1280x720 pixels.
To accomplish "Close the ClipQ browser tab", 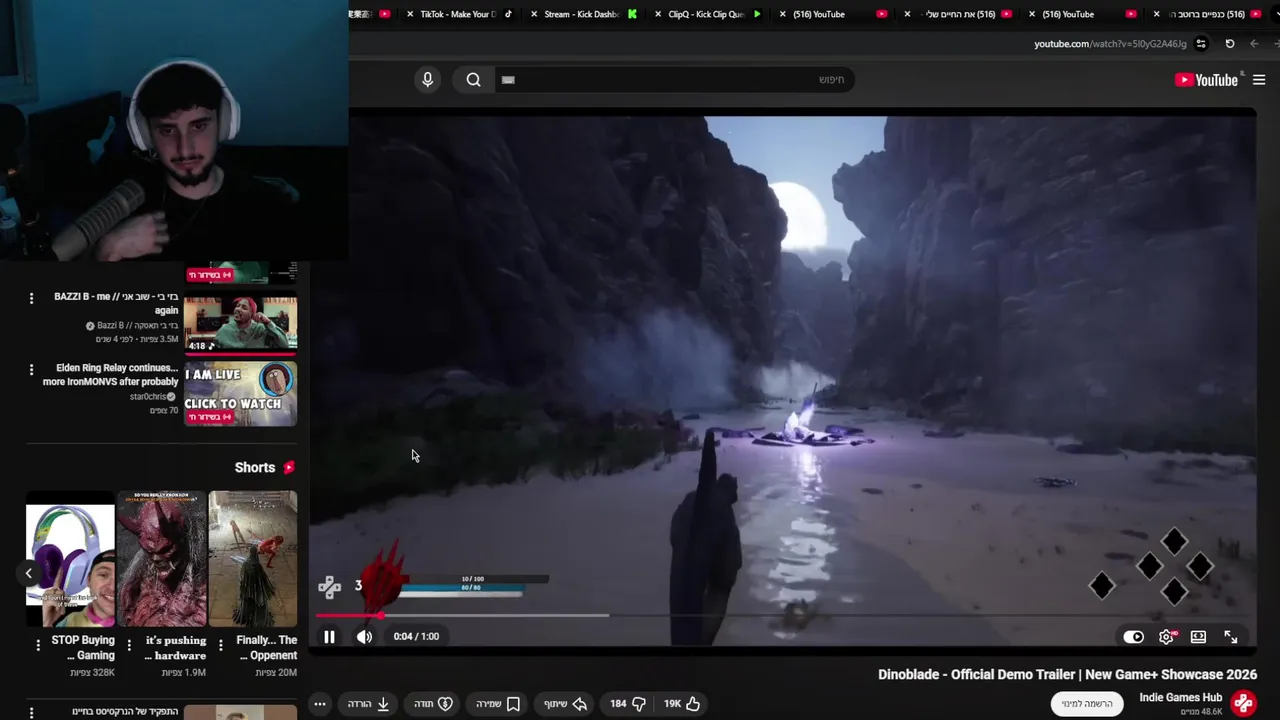I will (x=659, y=14).
